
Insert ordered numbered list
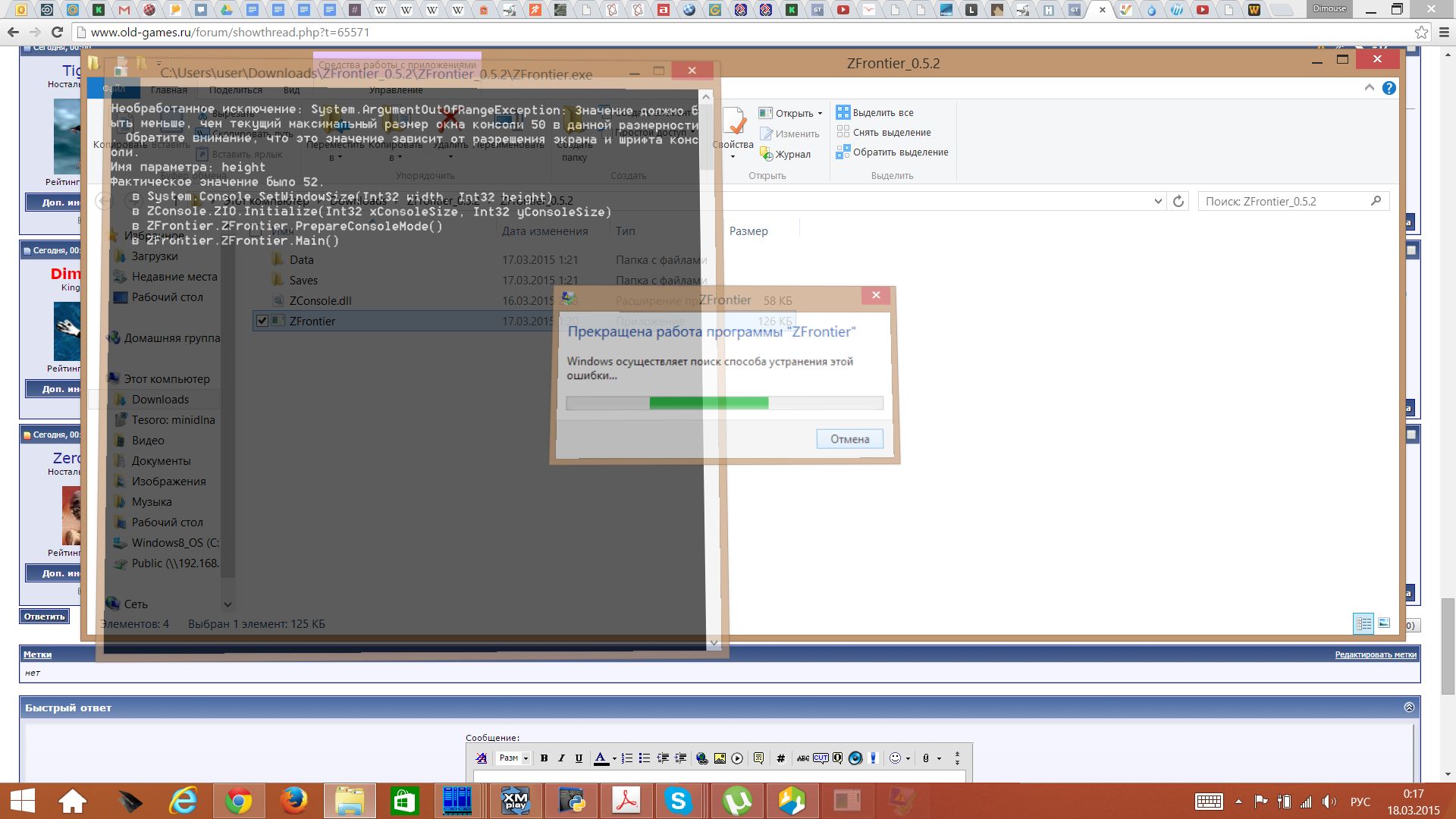pos(626,758)
